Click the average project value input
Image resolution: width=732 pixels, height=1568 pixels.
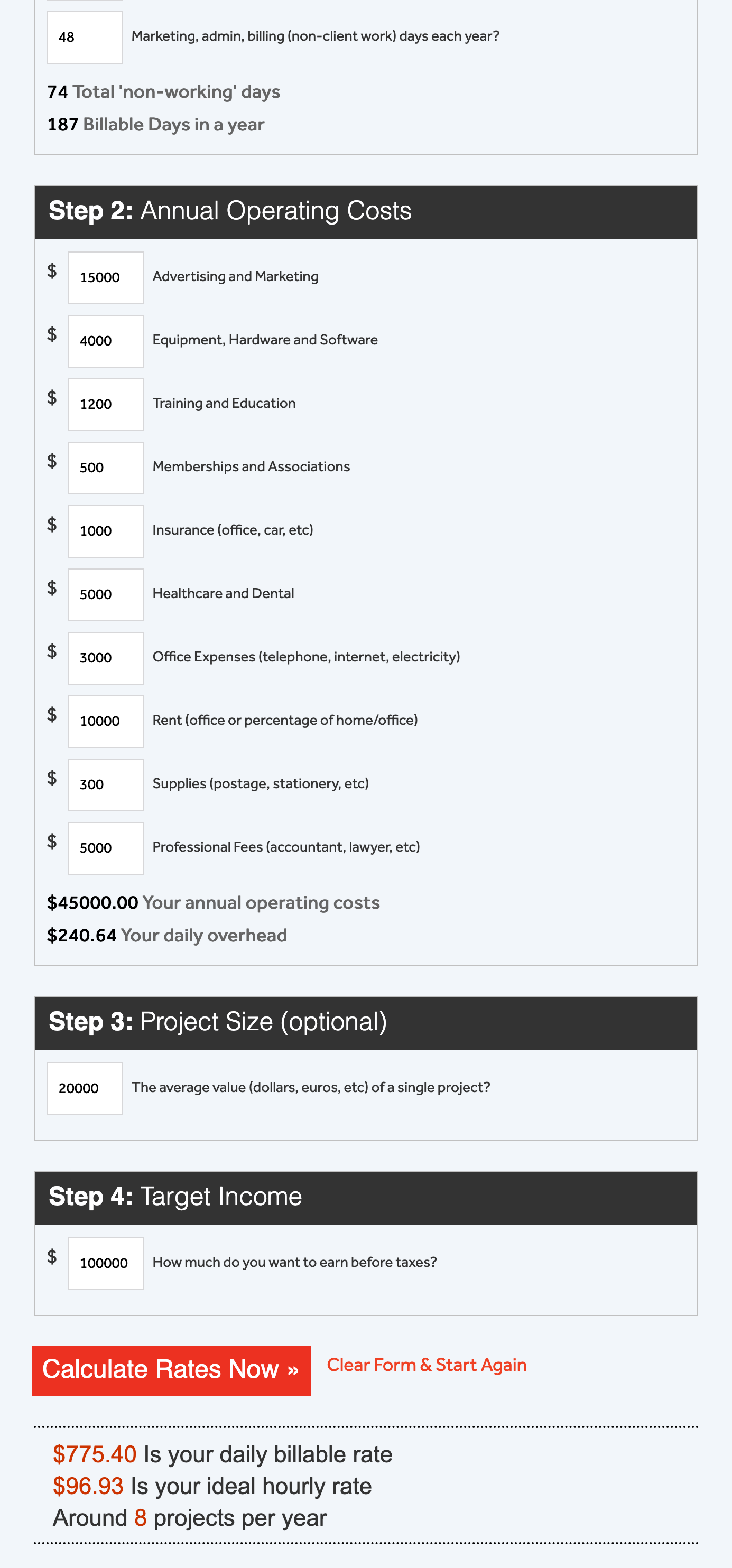85,1088
